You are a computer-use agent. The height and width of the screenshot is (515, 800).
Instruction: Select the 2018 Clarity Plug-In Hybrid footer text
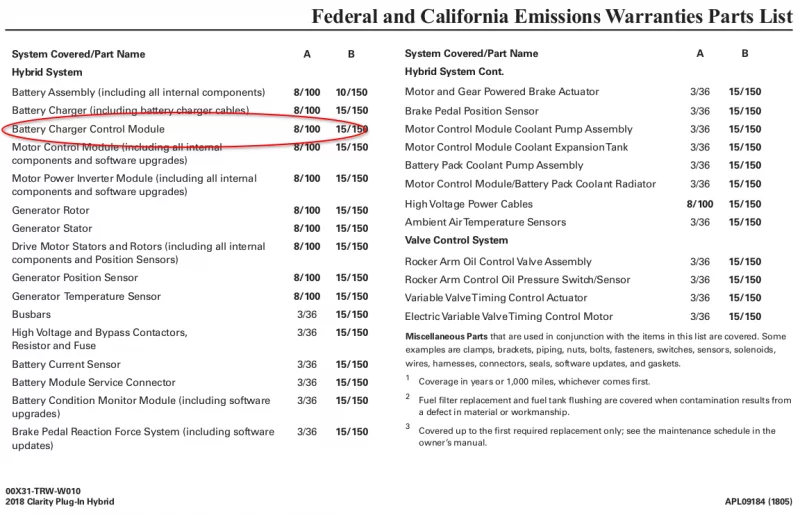tap(59, 502)
